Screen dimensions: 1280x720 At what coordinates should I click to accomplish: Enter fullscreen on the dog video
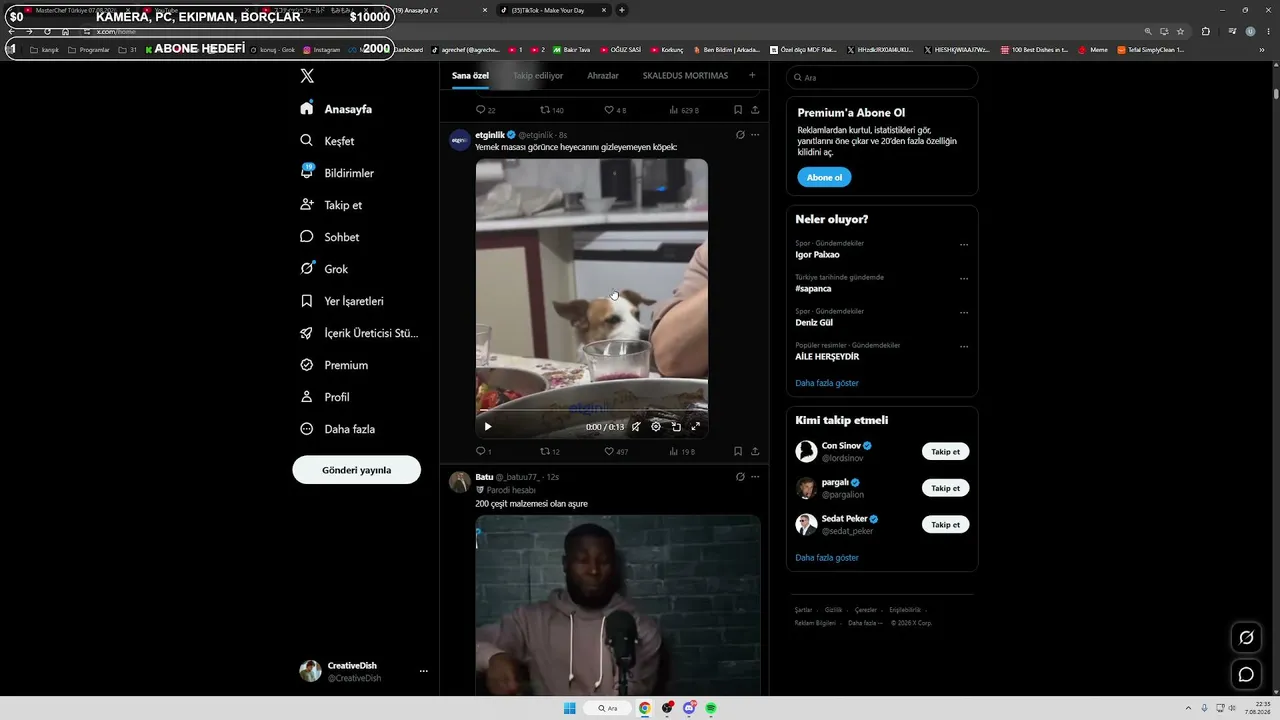(x=696, y=427)
